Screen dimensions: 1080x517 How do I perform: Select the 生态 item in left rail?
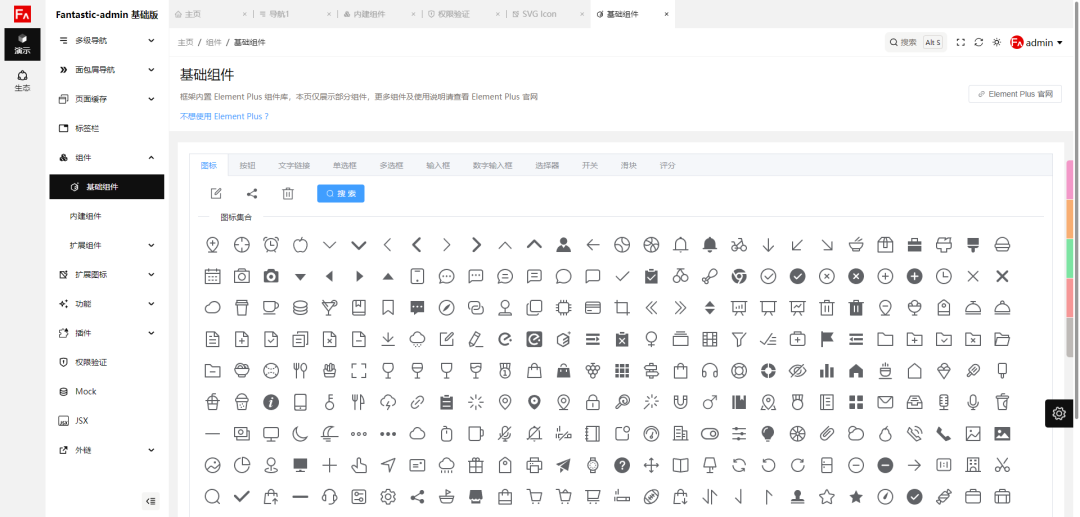(x=22, y=81)
